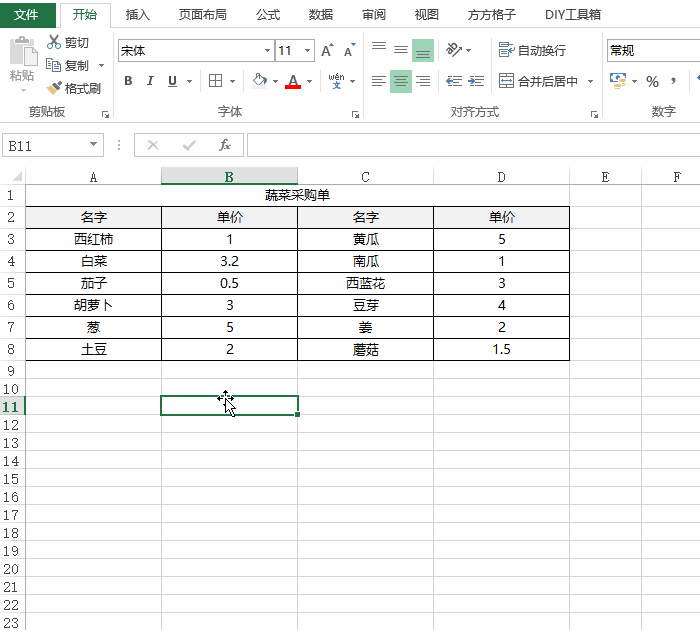Switch to the 公式 (Formulas) tab

[268, 15]
